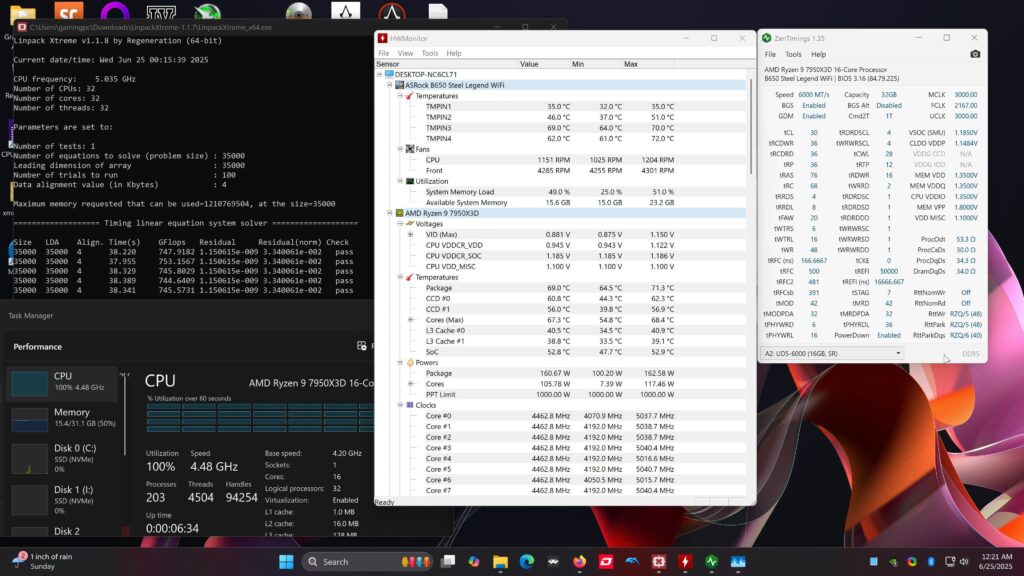
Task: Open Task View from the taskbar
Action: coord(448,562)
